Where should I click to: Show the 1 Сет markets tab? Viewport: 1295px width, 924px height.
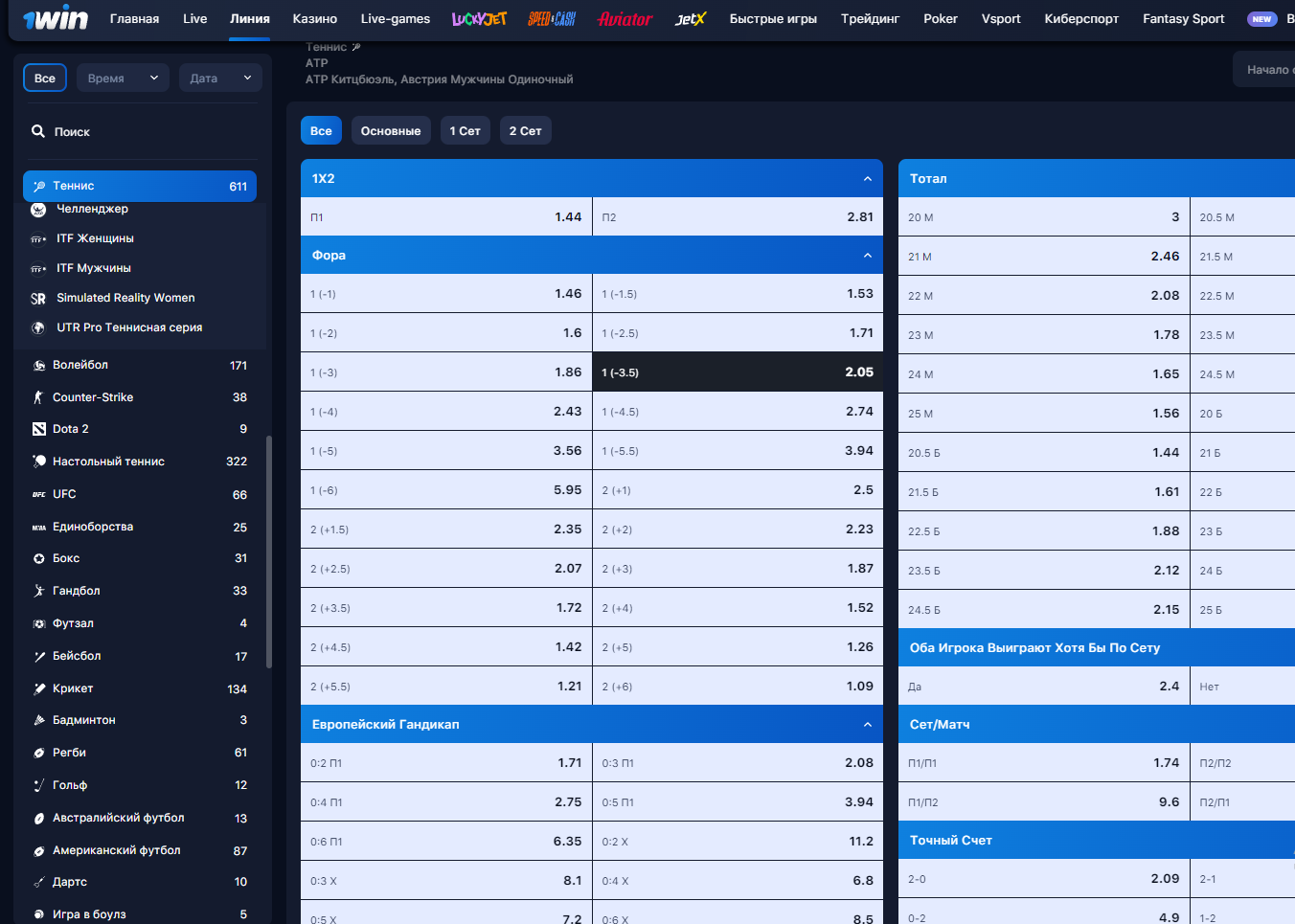click(x=466, y=131)
